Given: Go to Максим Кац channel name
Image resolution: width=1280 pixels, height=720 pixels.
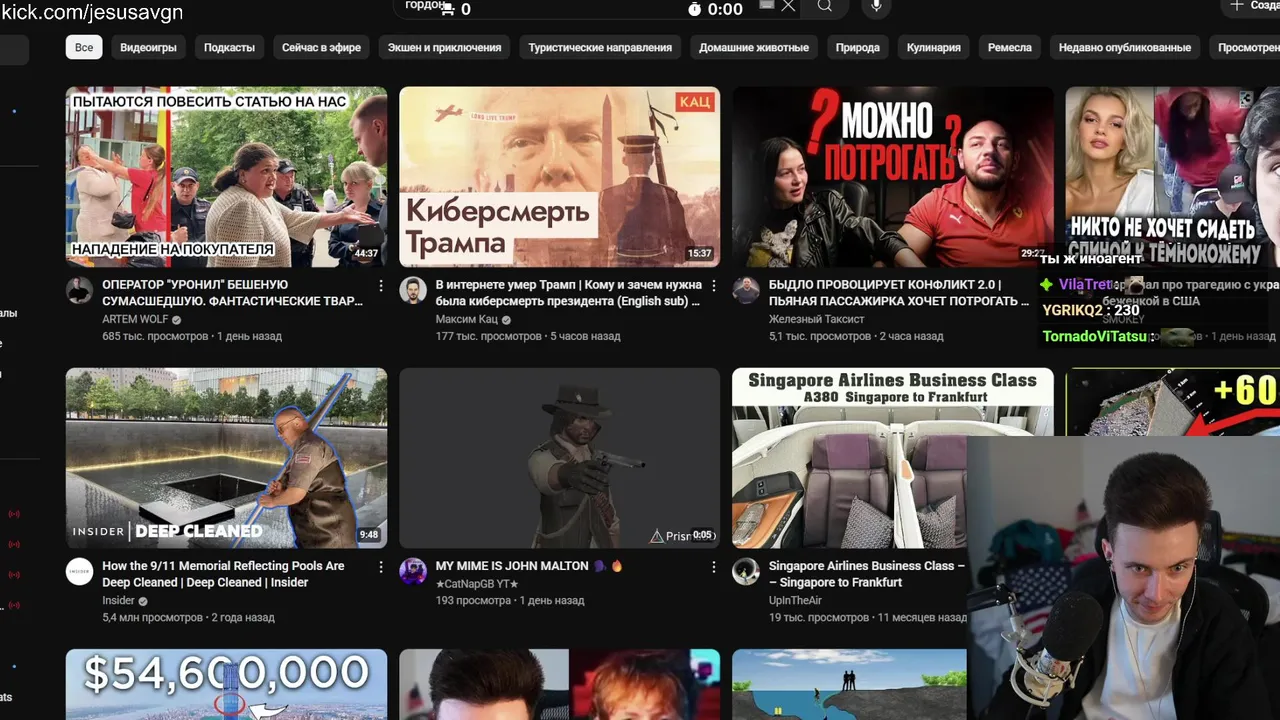Looking at the screenshot, I should pyautogui.click(x=466, y=320).
